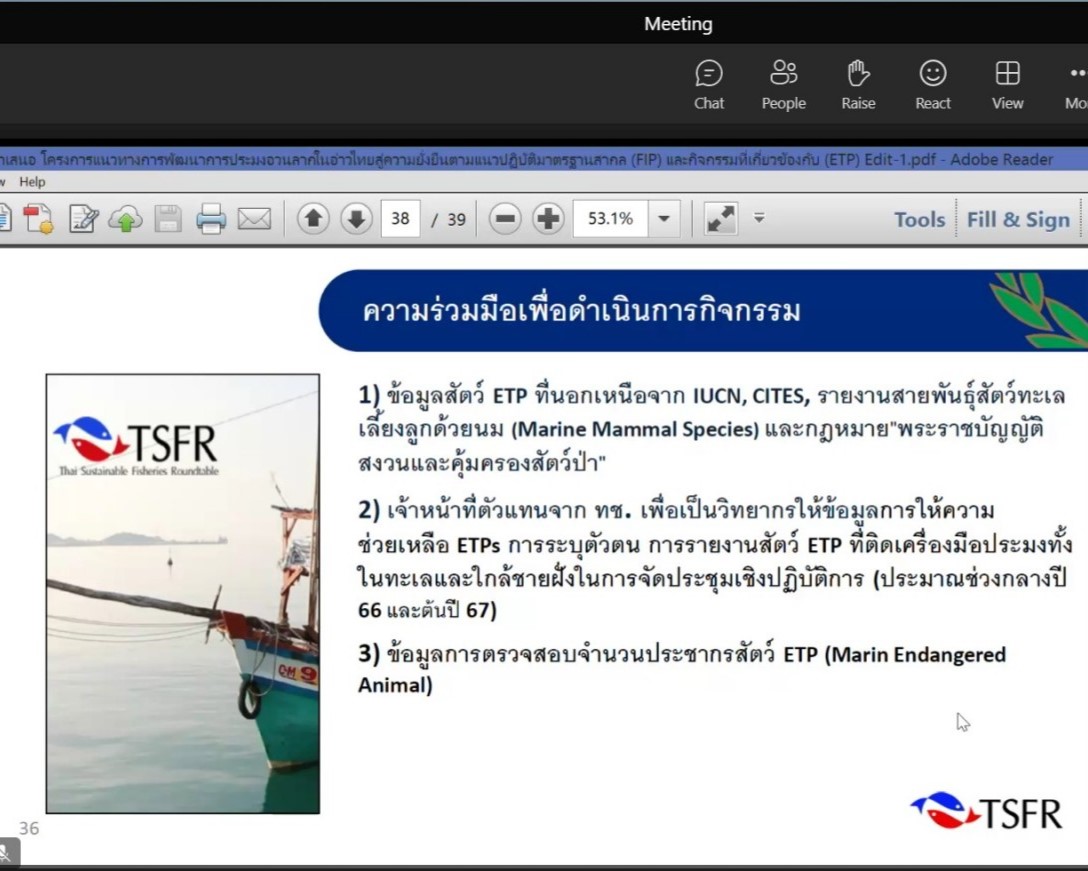Open the Tools pane
Viewport: 1088px width, 871px height.
coord(919,220)
